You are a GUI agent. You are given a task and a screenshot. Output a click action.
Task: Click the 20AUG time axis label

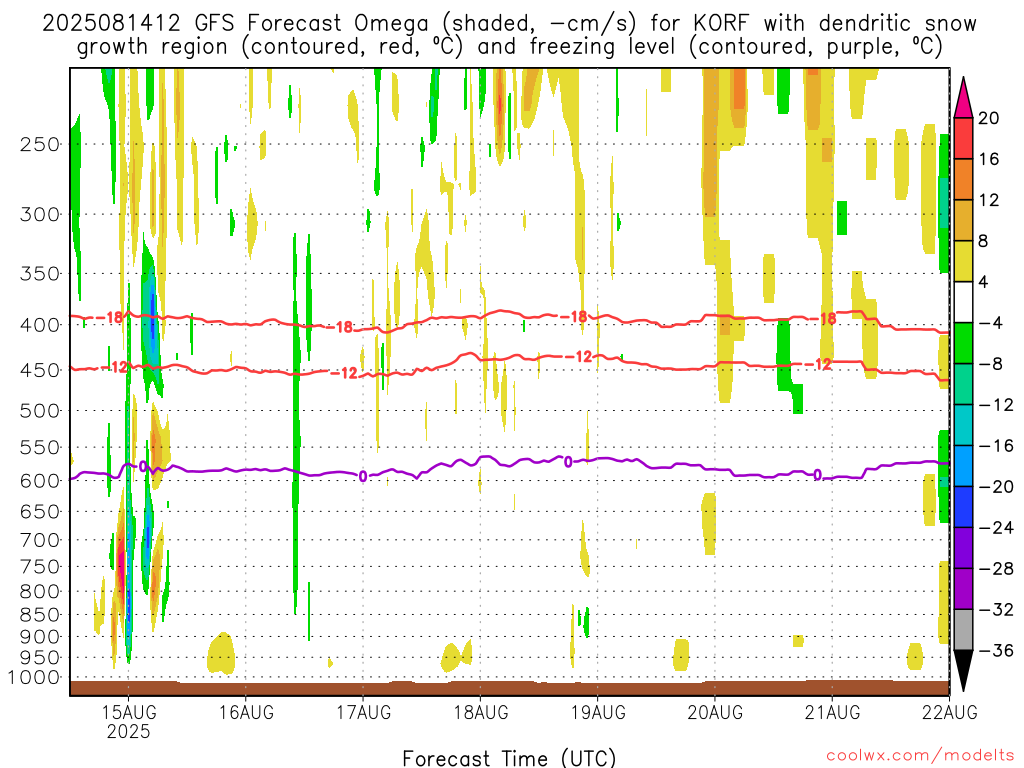coord(715,712)
